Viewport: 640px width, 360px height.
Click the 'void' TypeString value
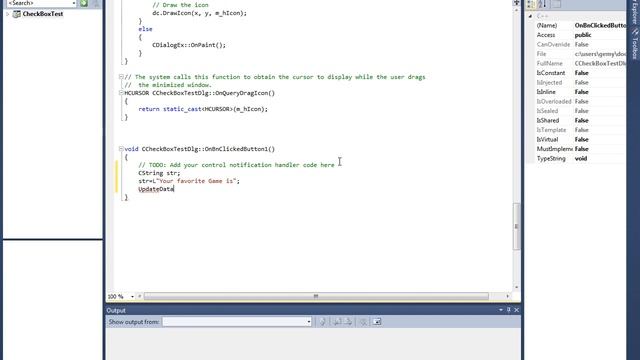coord(581,158)
